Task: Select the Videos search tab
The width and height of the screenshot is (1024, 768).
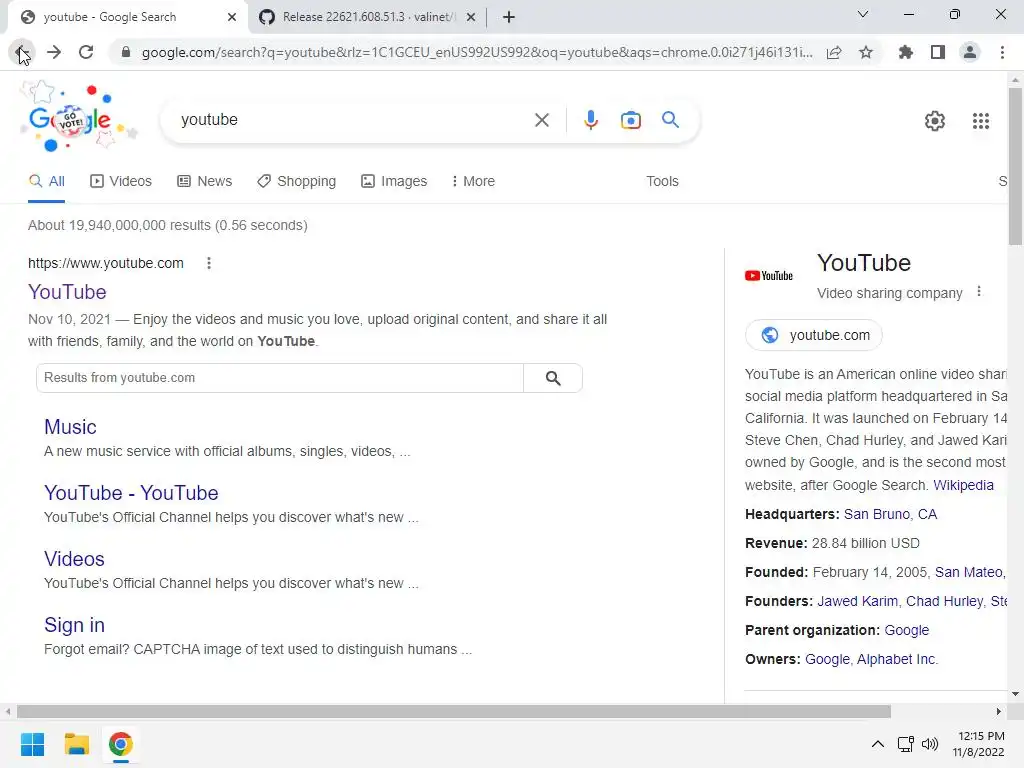Action: click(x=121, y=181)
